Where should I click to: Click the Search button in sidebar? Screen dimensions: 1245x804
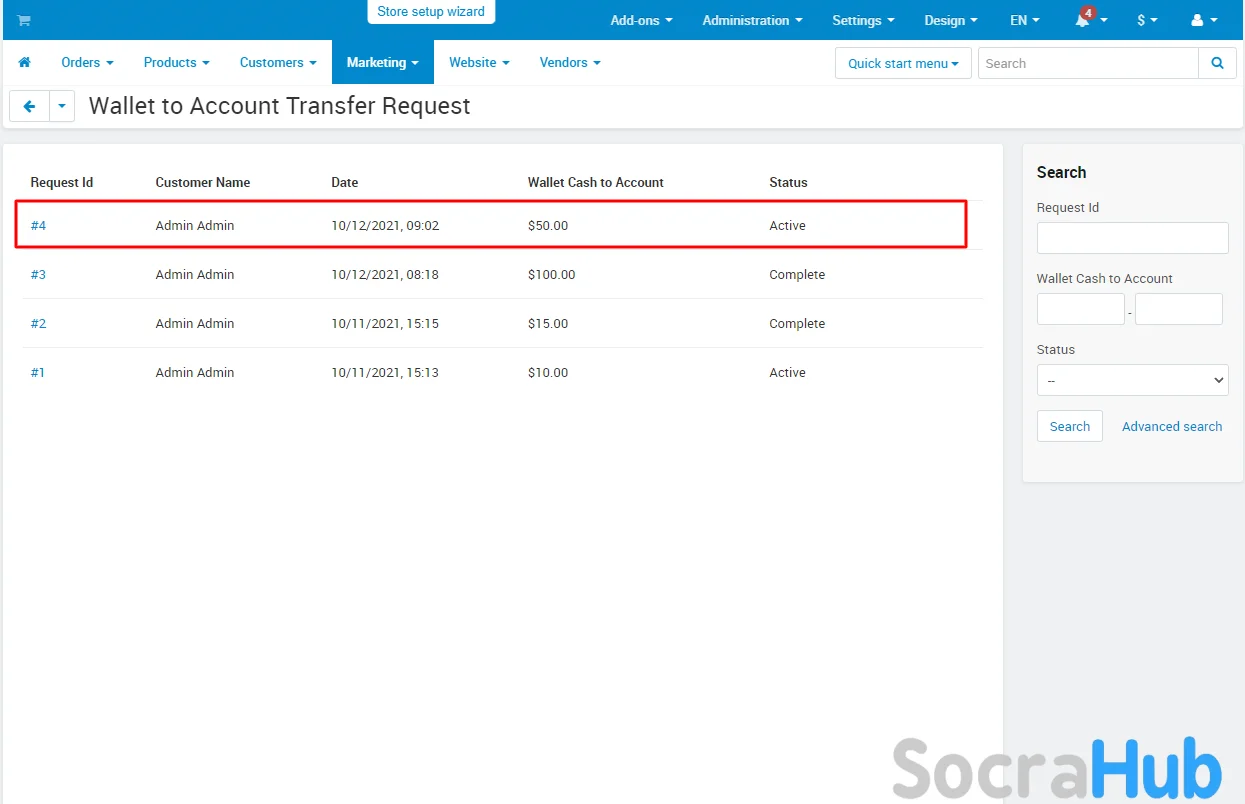click(1069, 426)
